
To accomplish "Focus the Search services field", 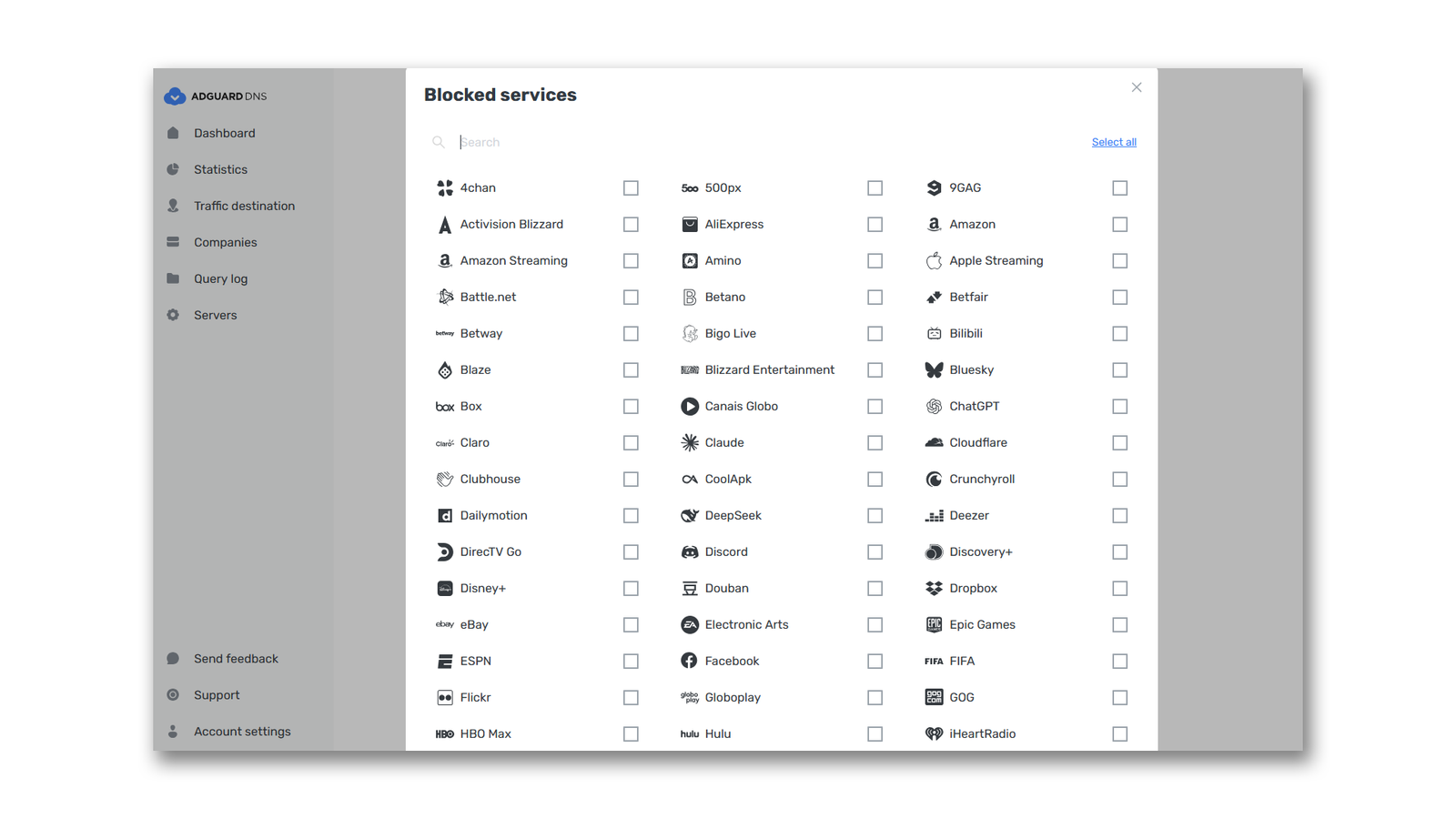I will [x=764, y=142].
